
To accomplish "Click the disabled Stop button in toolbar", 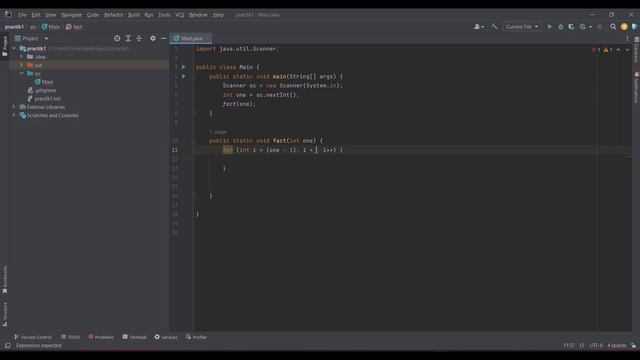I will tap(600, 27).
